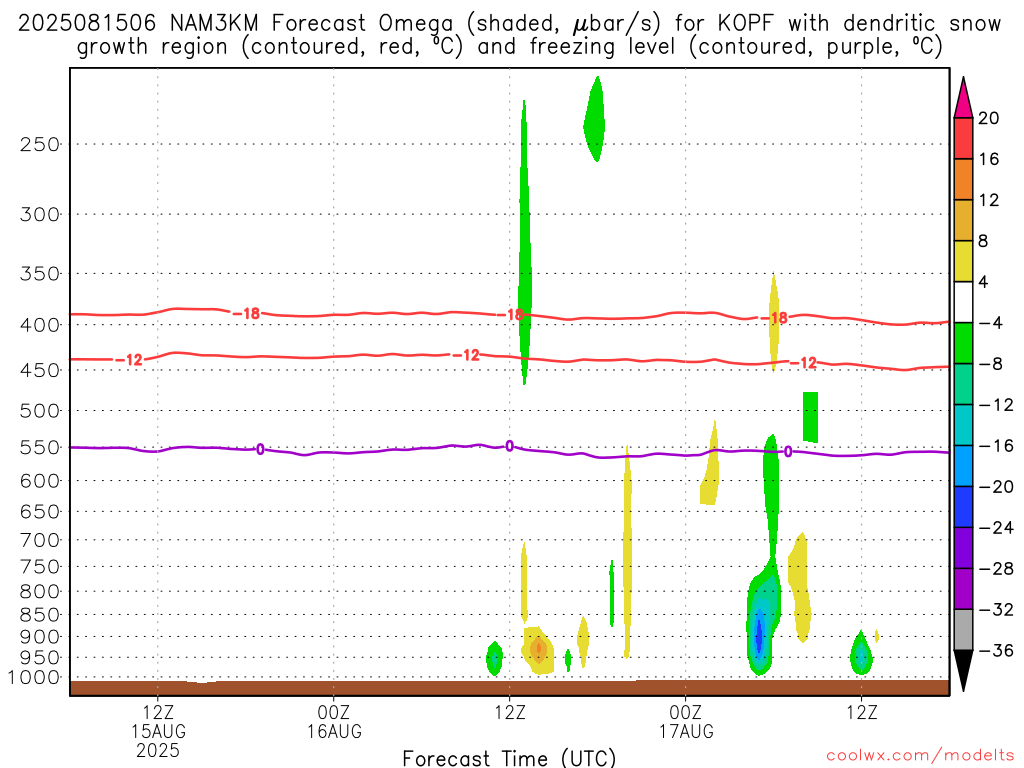Select the yellow 4 to 8 colorbar swatch
1024x768 pixels.
963,261
